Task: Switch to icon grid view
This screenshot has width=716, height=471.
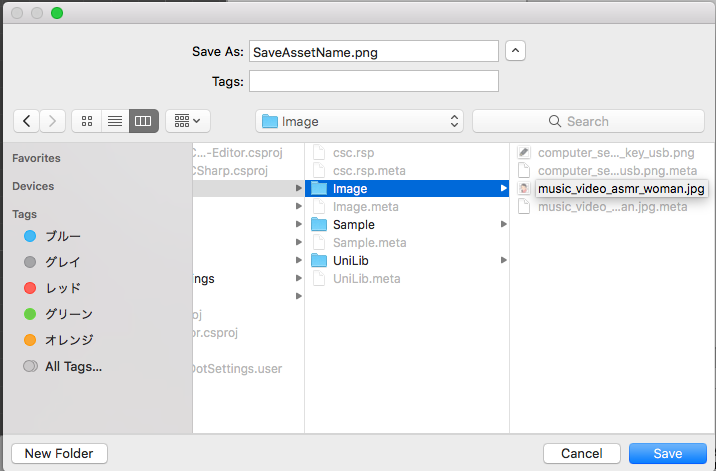Action: (x=87, y=121)
